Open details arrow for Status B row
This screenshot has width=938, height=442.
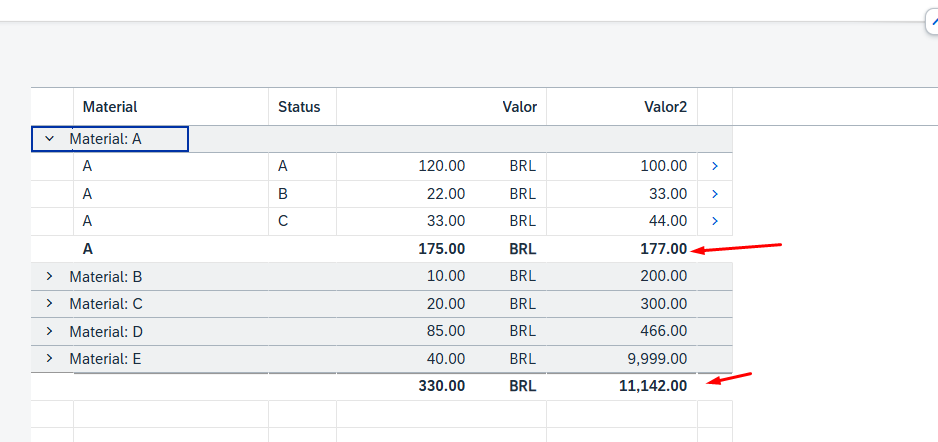714,194
